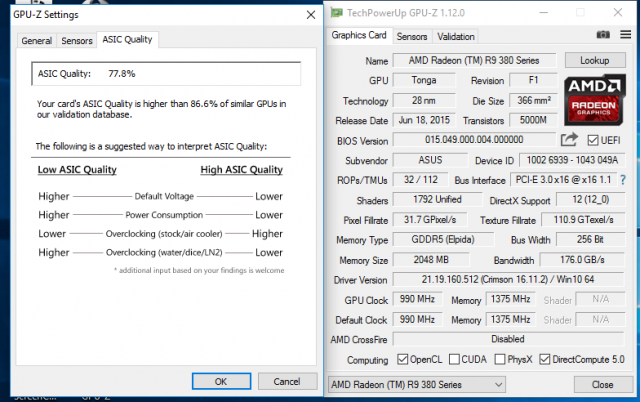640x402 pixels.
Task: Switch to the General tab in Settings
Action: [x=37, y=41]
